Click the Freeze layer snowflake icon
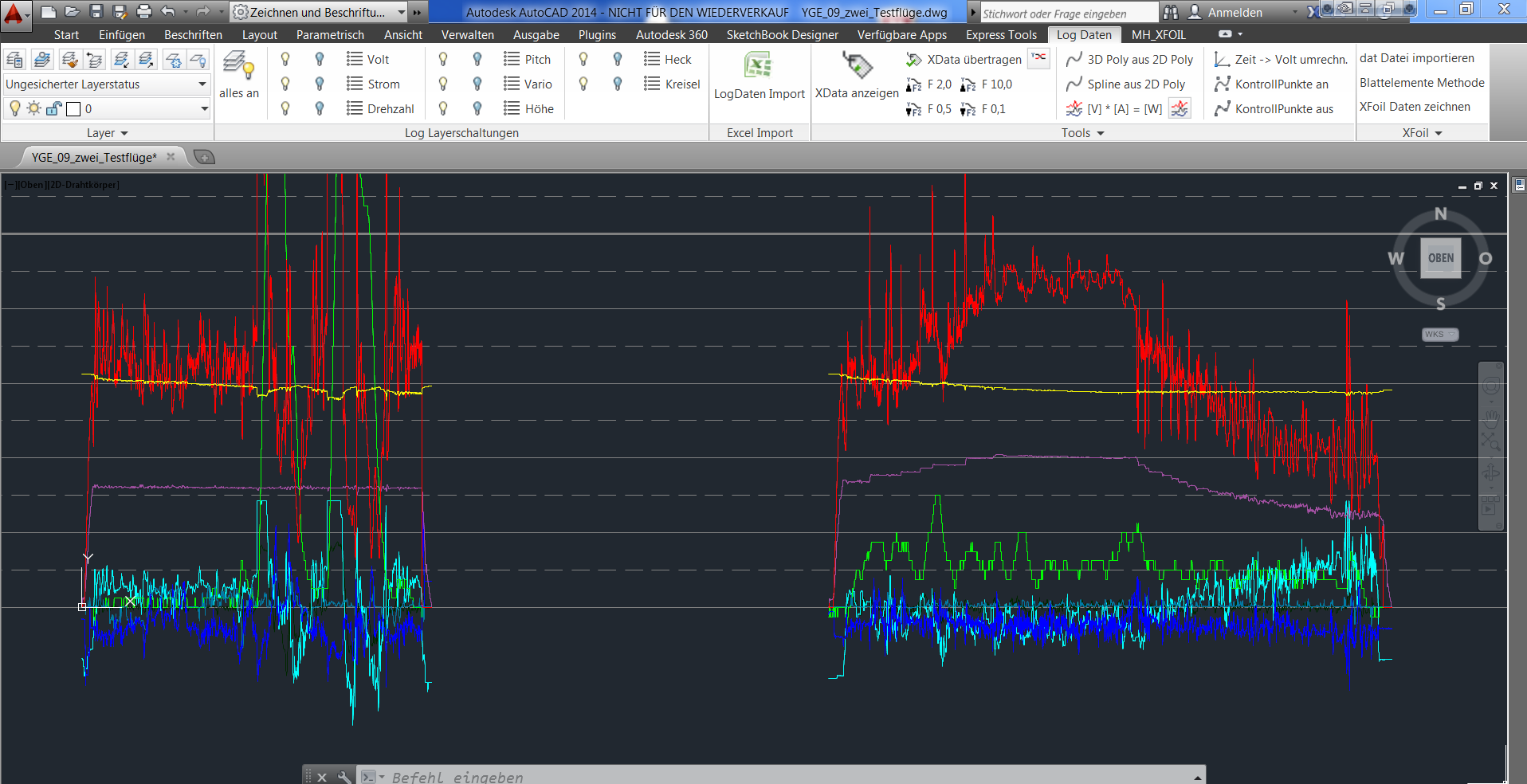 [173, 59]
